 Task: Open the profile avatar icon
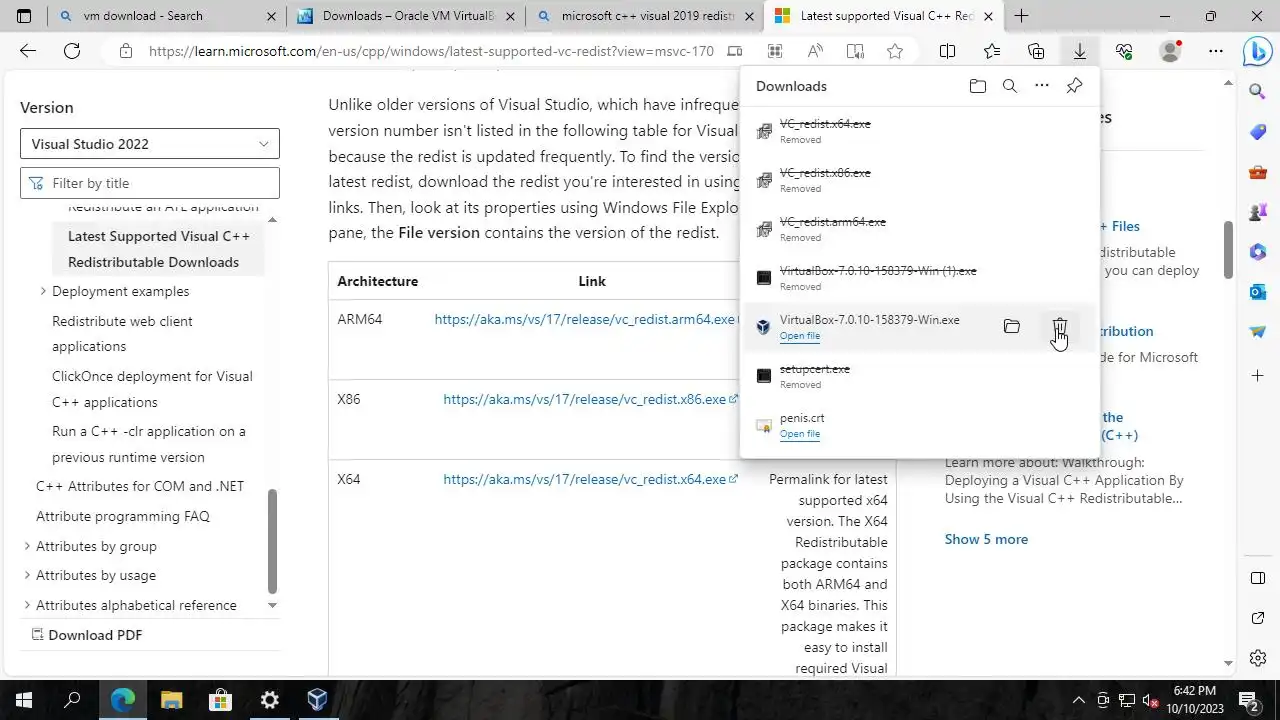[1170, 51]
